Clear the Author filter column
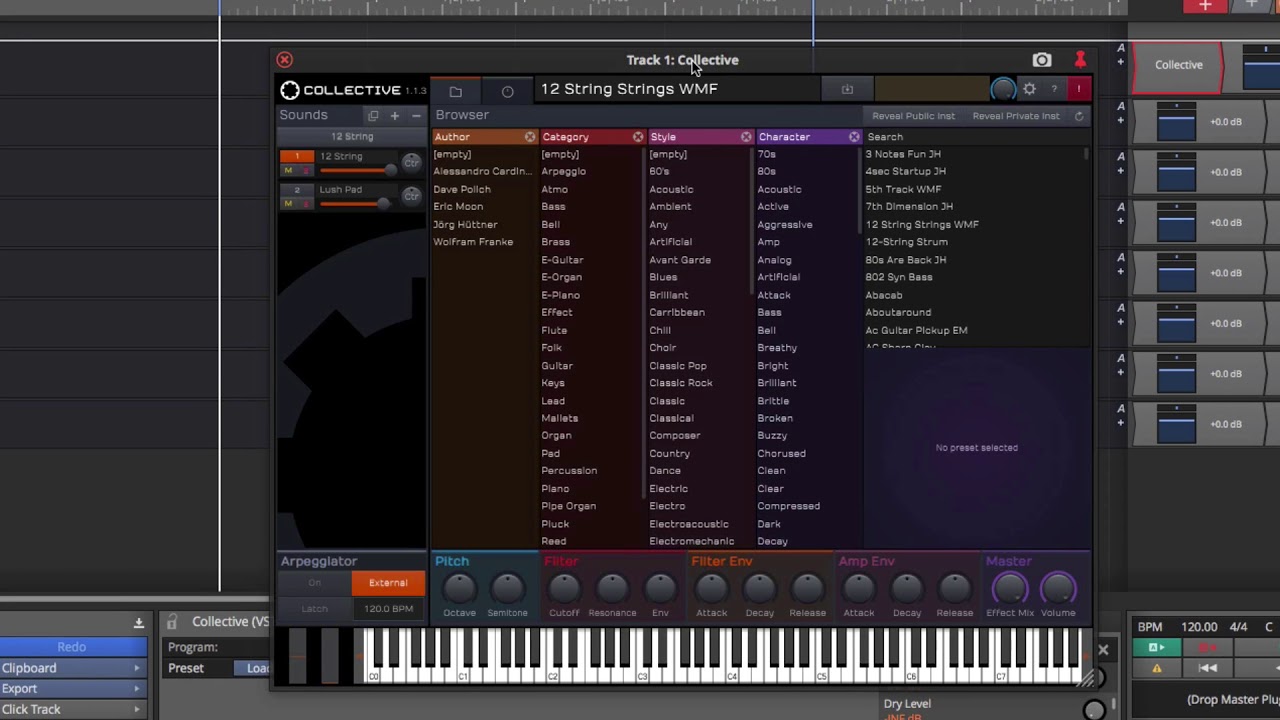This screenshot has width=1280, height=720. point(530,137)
